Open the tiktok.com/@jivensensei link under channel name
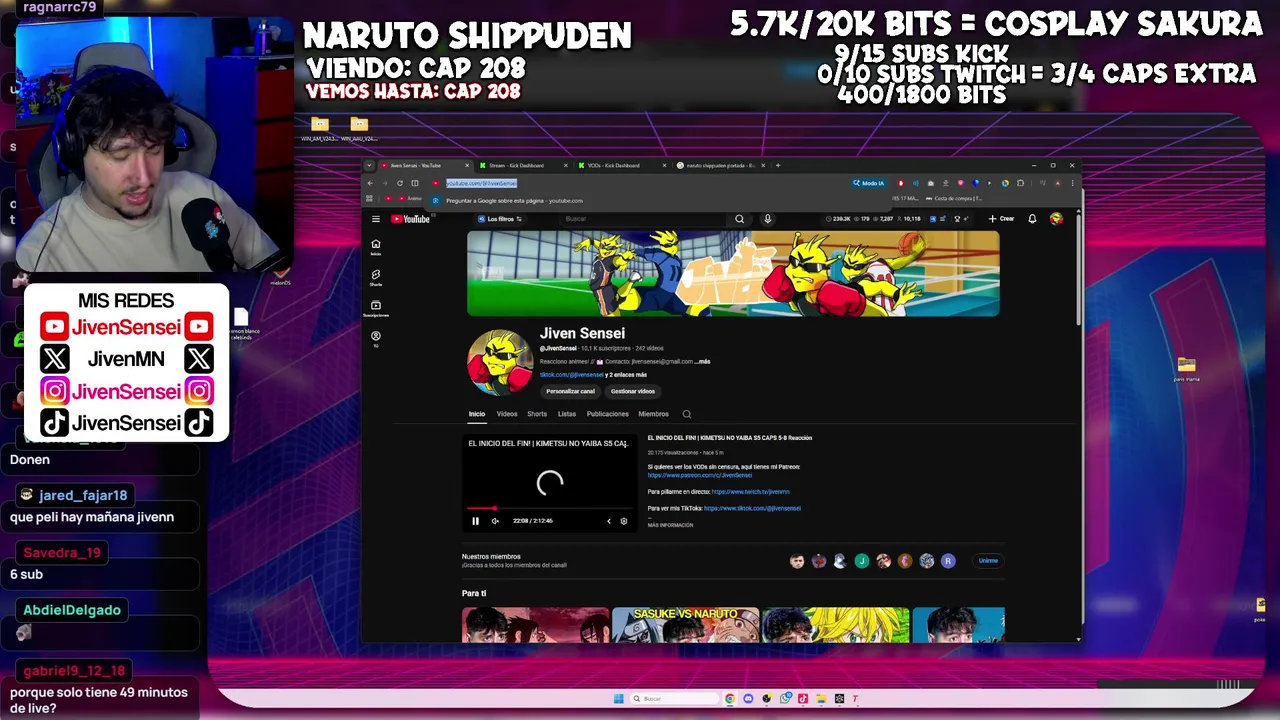The image size is (1280, 720). 571,375
